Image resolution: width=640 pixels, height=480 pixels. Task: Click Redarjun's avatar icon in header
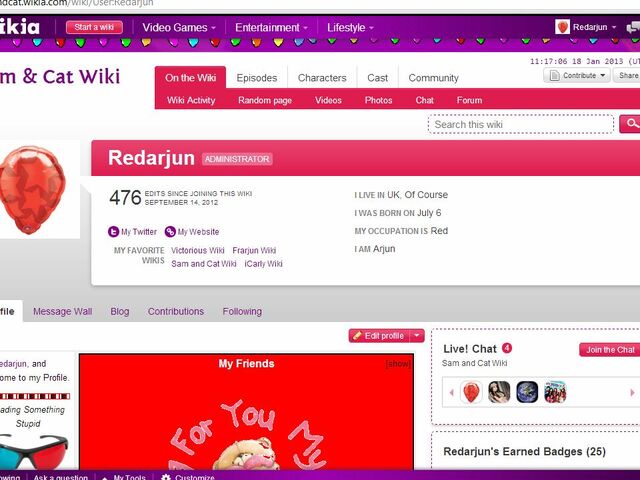562,27
